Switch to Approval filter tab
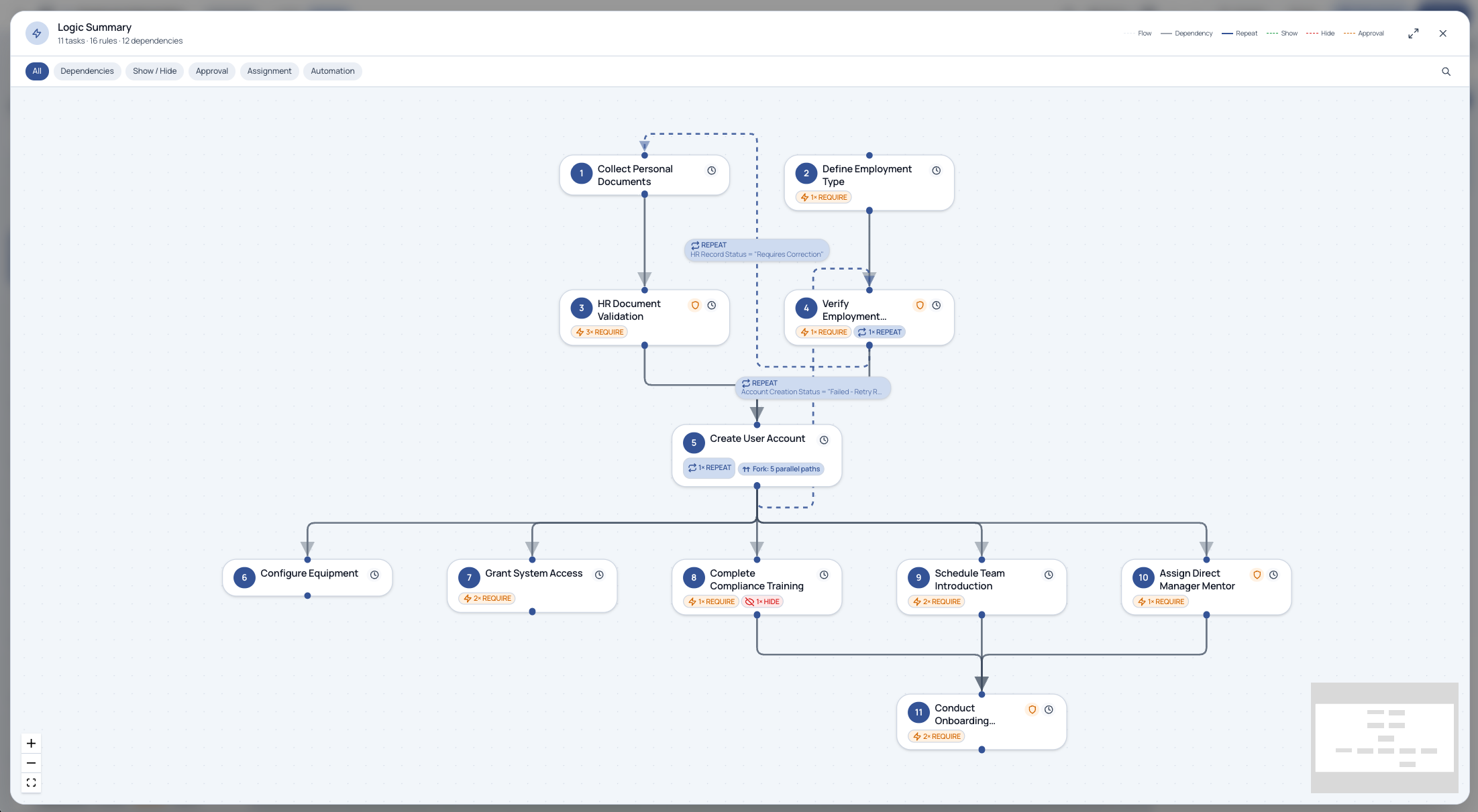 point(211,71)
